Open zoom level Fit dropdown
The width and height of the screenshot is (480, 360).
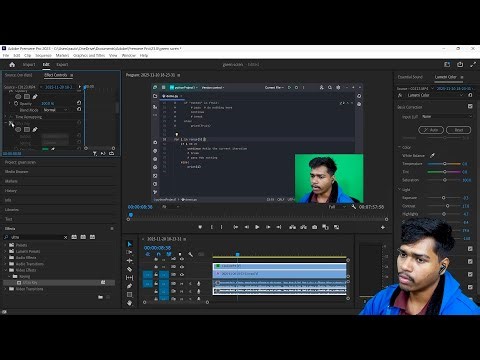click(171, 207)
